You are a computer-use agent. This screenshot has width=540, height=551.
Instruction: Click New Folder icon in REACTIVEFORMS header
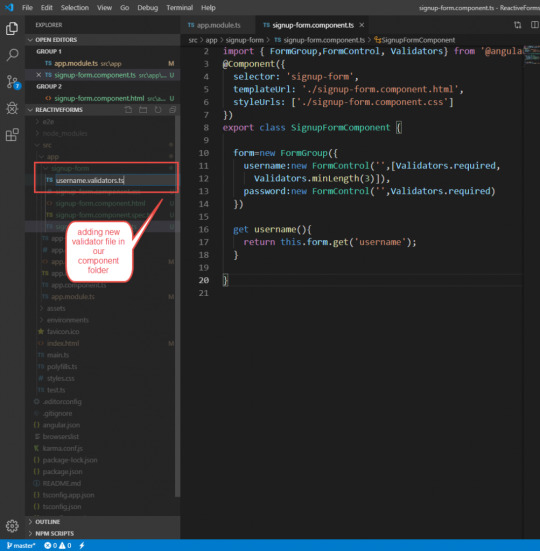tap(143, 110)
